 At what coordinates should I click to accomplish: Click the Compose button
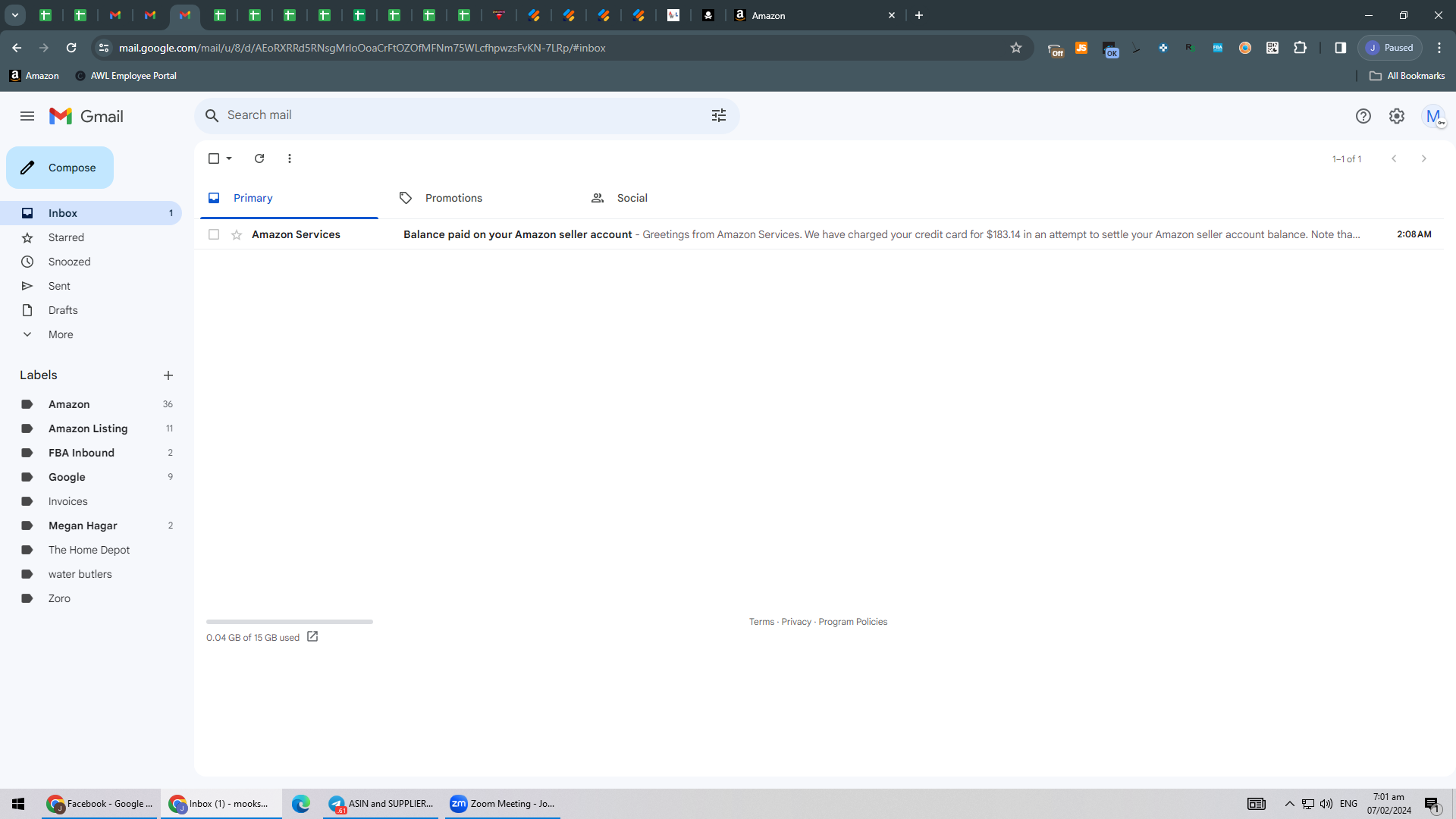coord(60,168)
